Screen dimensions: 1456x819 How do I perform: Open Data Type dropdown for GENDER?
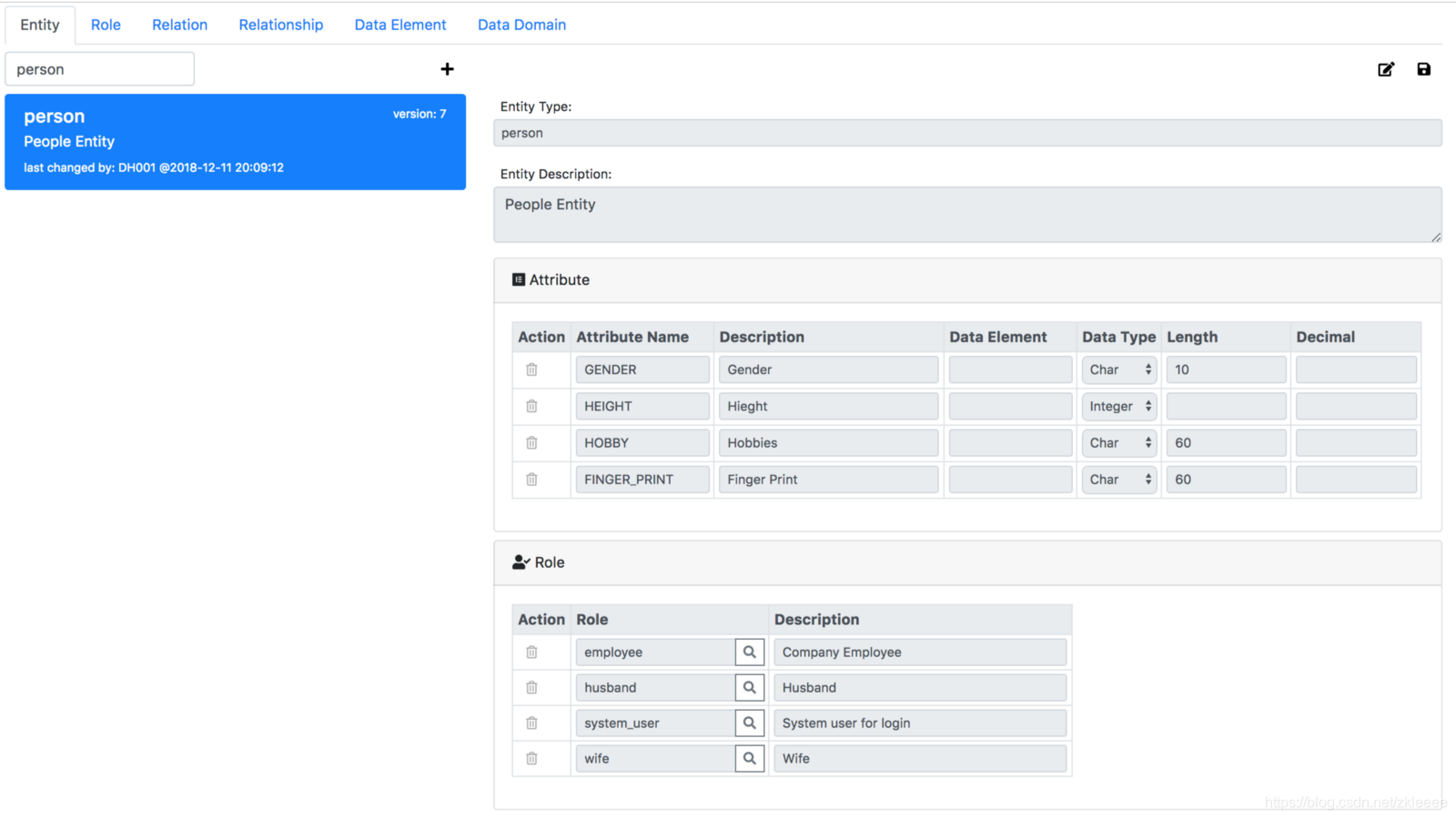point(1119,369)
